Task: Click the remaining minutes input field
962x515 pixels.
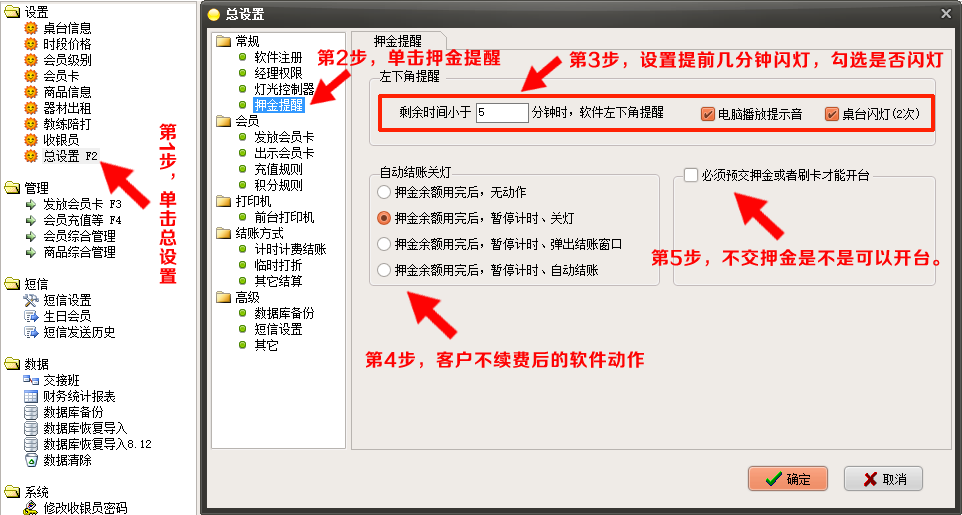Action: pos(502,113)
